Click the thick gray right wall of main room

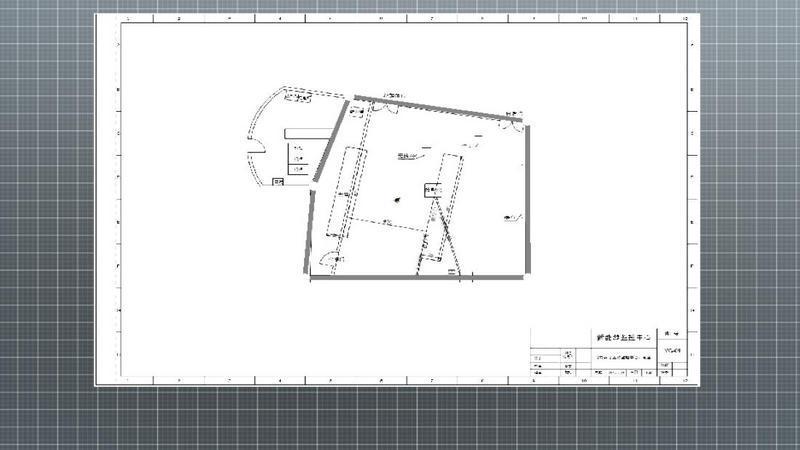525,200
